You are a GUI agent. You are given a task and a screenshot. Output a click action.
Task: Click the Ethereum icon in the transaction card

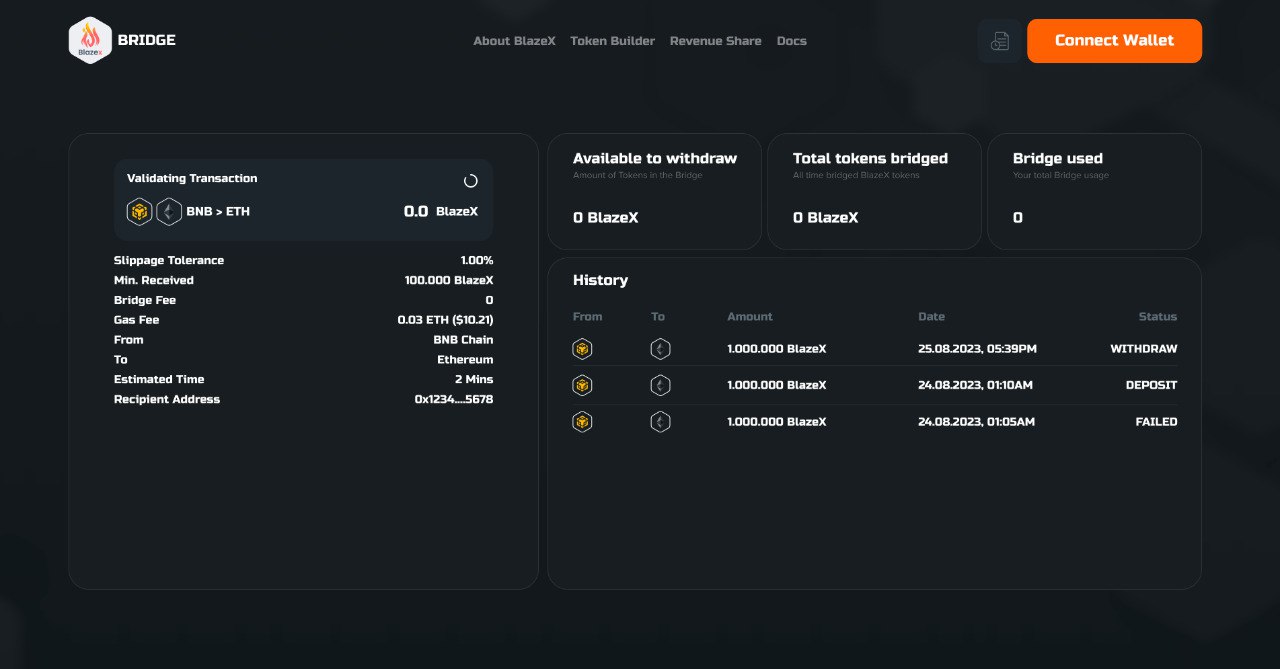(168, 212)
